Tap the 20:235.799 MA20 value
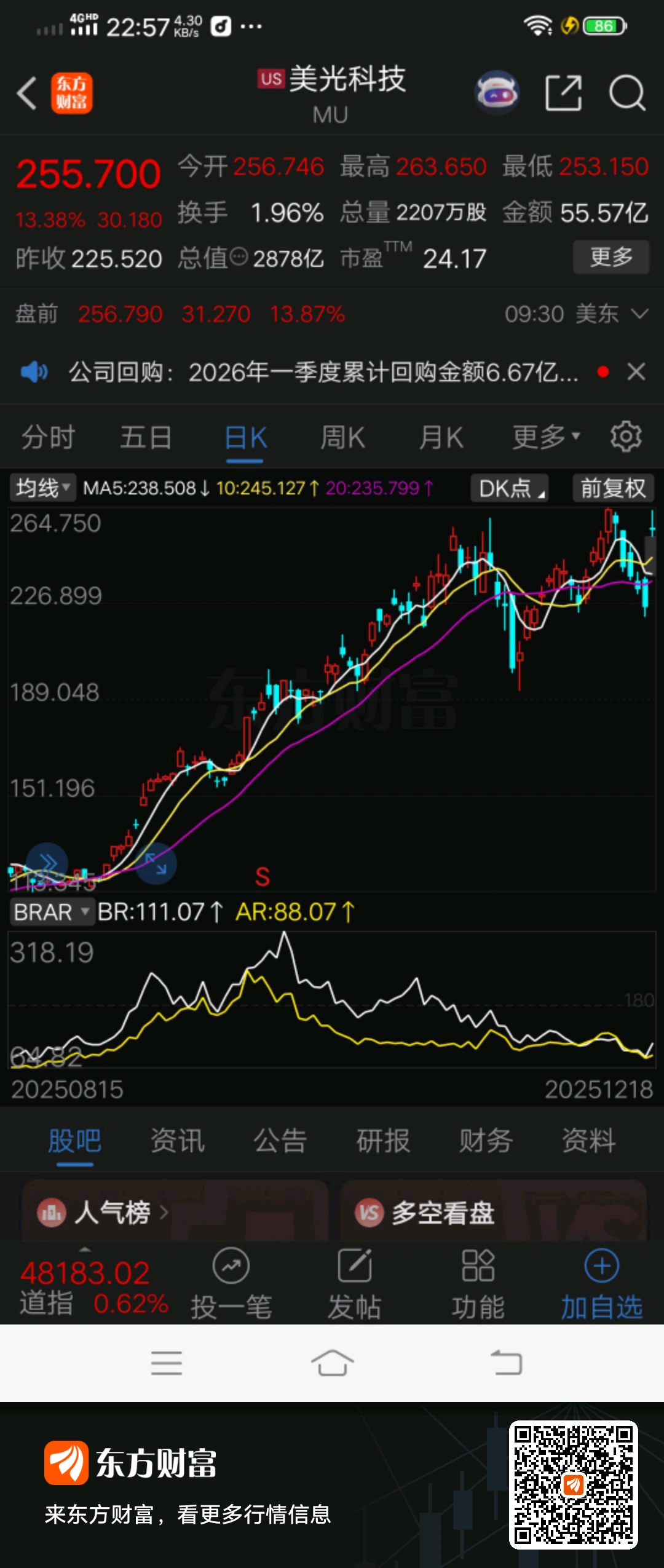The width and height of the screenshot is (664, 1568). tap(379, 488)
